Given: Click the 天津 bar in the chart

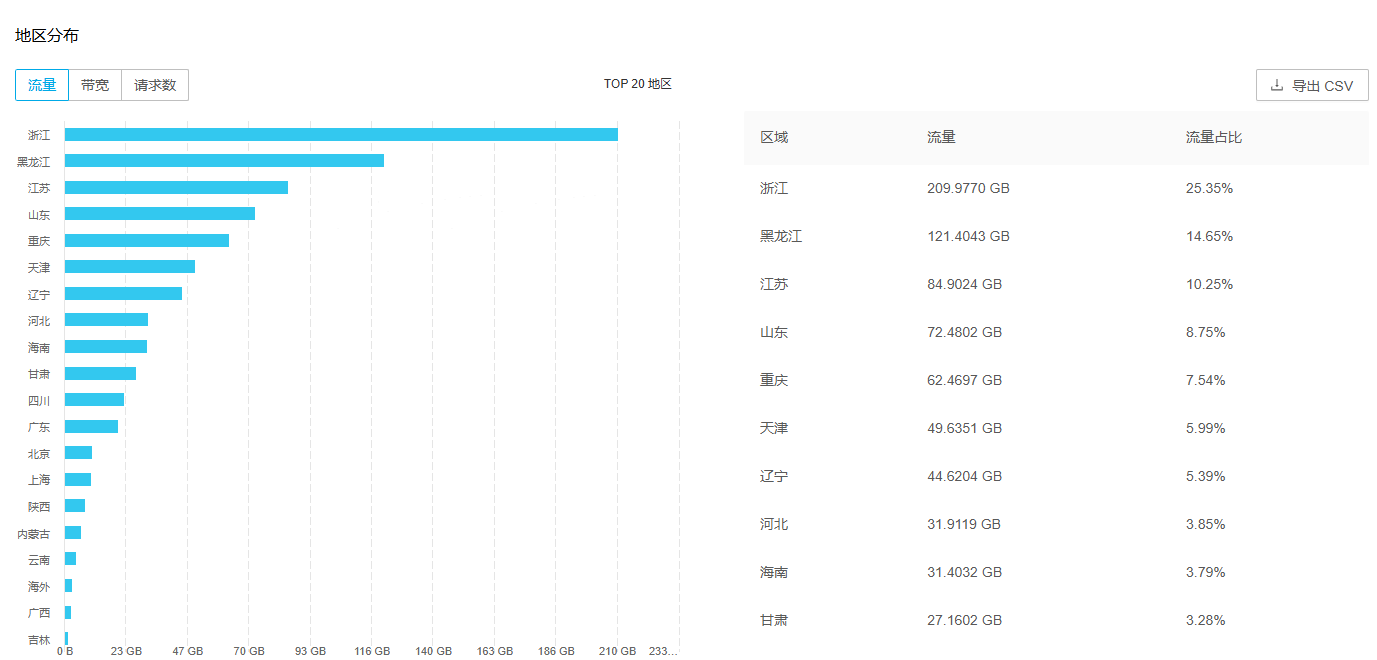Looking at the screenshot, I should (130, 267).
